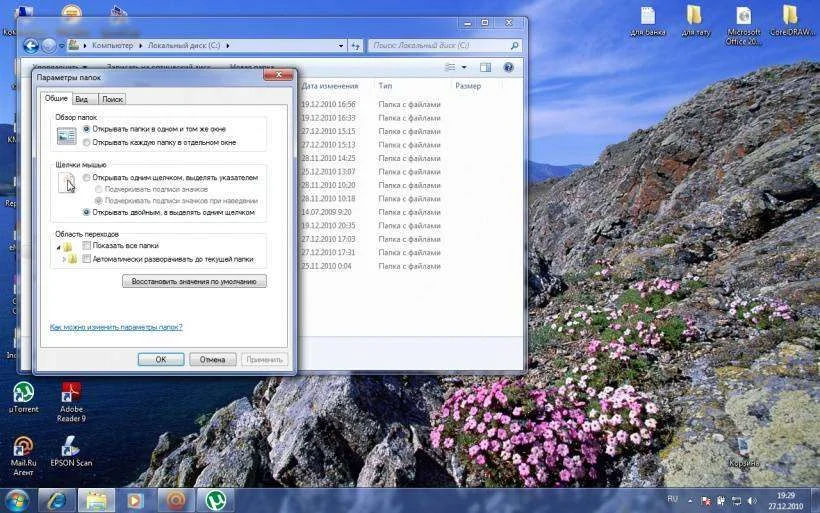Select "Открывать папки в одном и том же окне"
This screenshot has height=513, width=820.
tap(154, 129)
